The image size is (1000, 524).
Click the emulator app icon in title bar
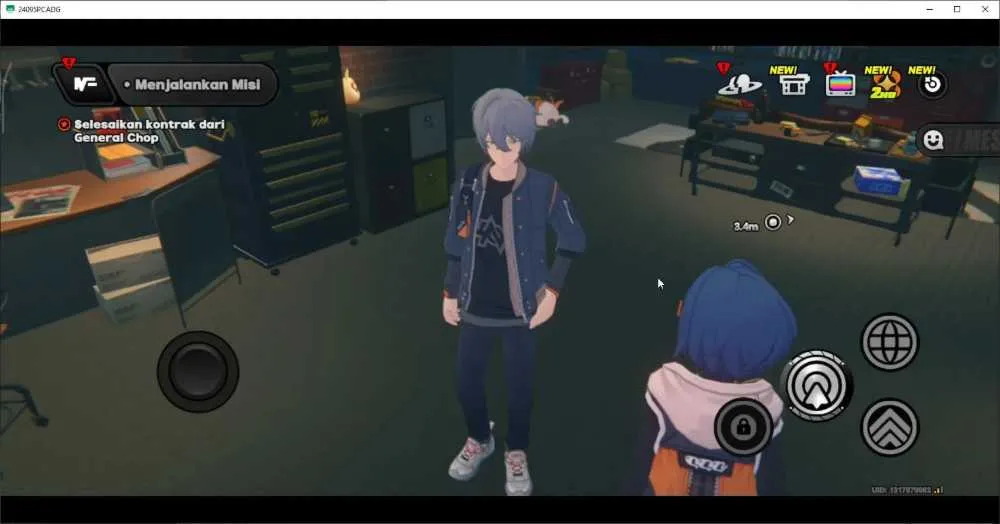click(x=10, y=9)
